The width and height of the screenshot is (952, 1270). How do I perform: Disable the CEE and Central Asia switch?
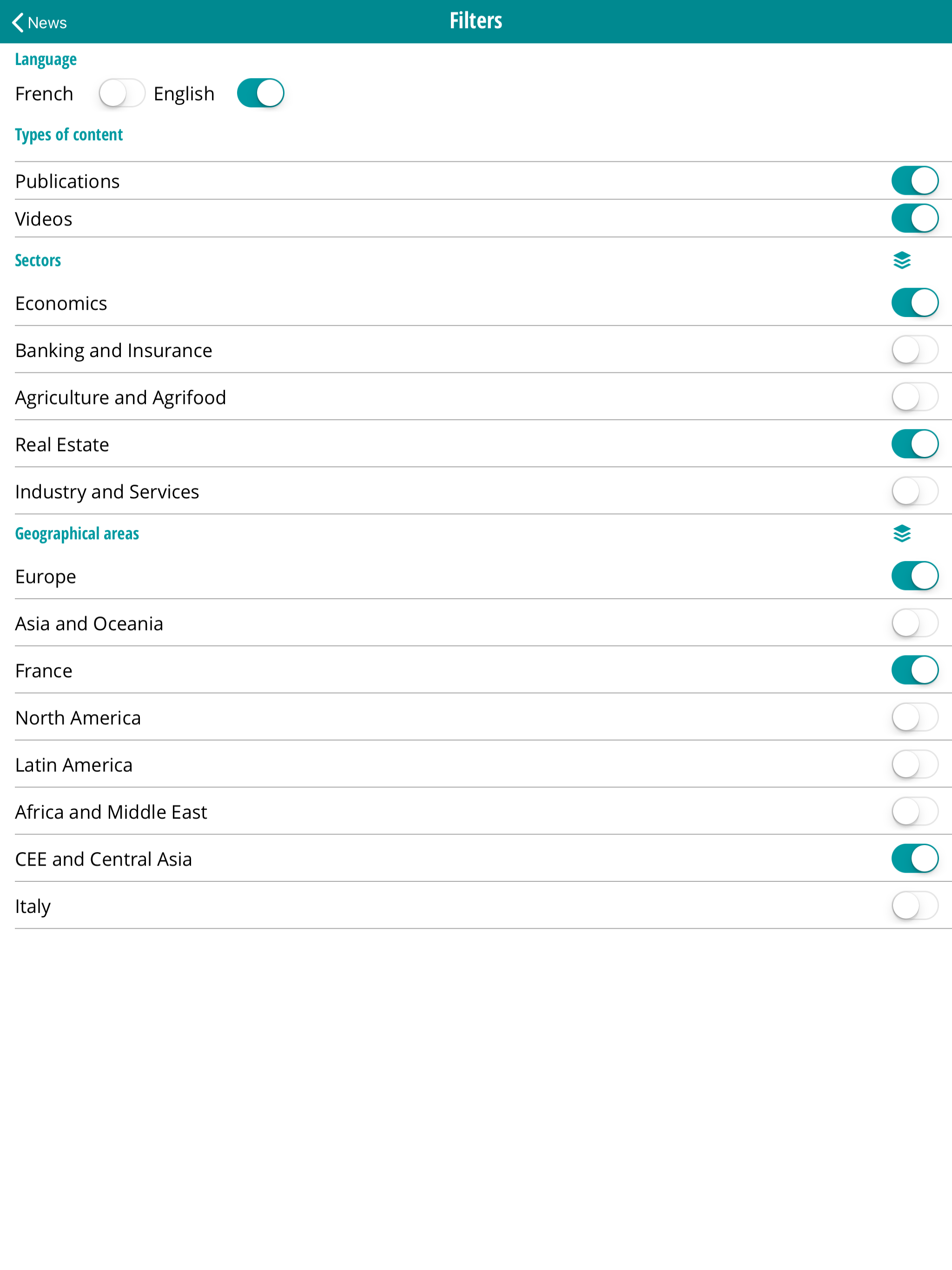pyautogui.click(x=915, y=858)
